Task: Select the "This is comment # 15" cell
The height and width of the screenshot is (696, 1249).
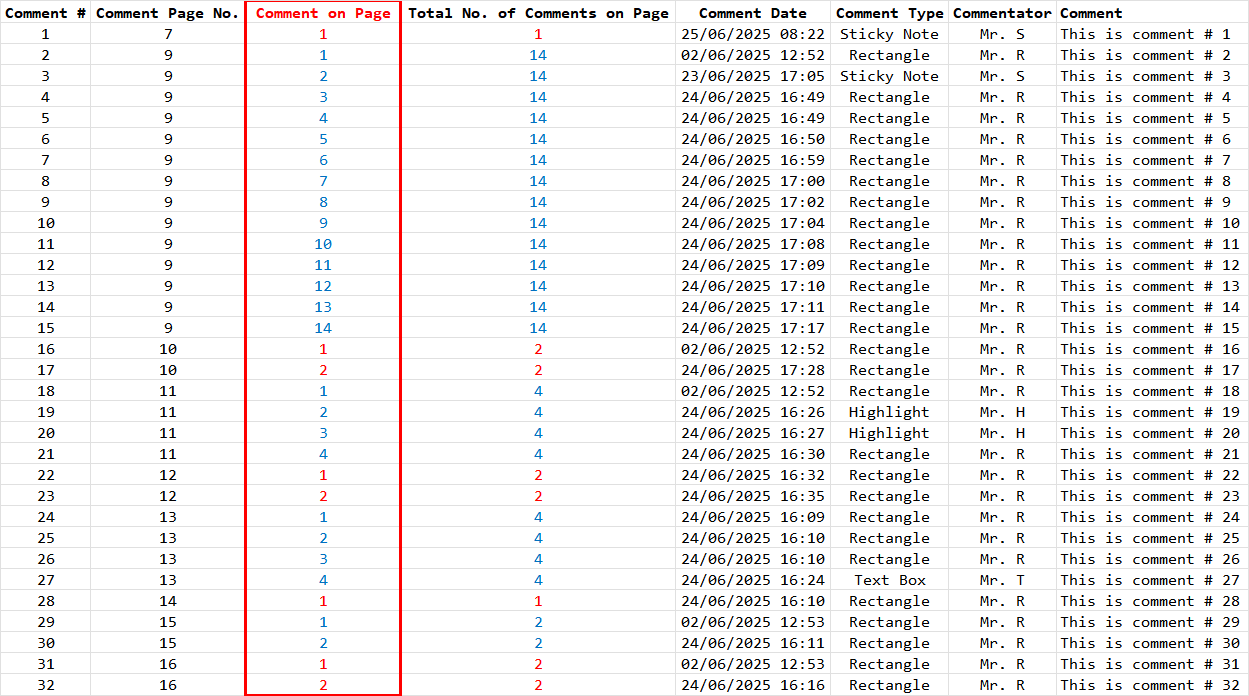Action: point(1150,328)
